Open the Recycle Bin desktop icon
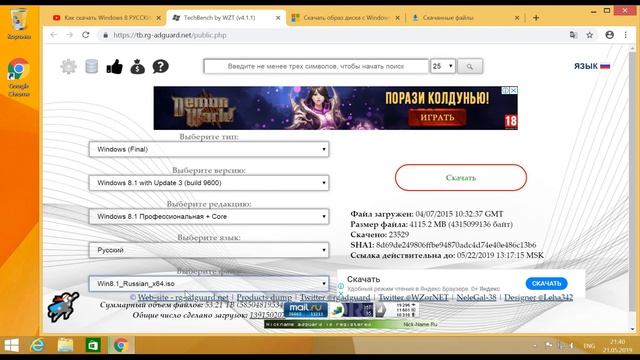 [x=19, y=24]
